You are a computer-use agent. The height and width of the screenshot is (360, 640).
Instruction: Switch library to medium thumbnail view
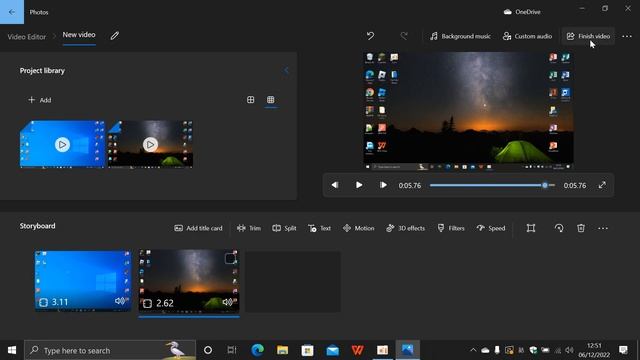(251, 100)
